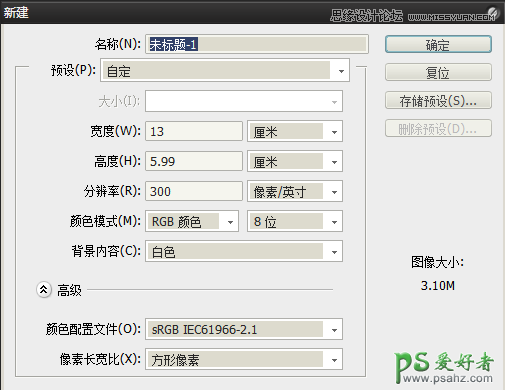Open the RGB 颜色 color mode dropdown
The image size is (505, 390).
(x=192, y=221)
